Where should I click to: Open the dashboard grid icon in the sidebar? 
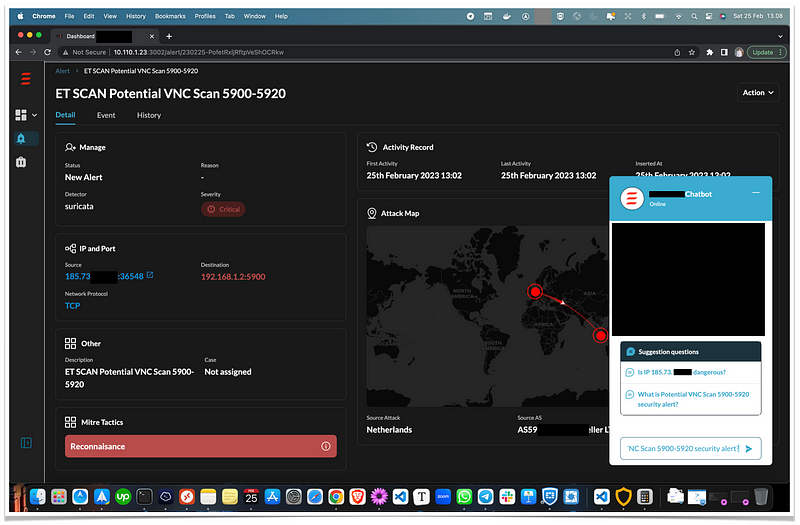(x=21, y=115)
